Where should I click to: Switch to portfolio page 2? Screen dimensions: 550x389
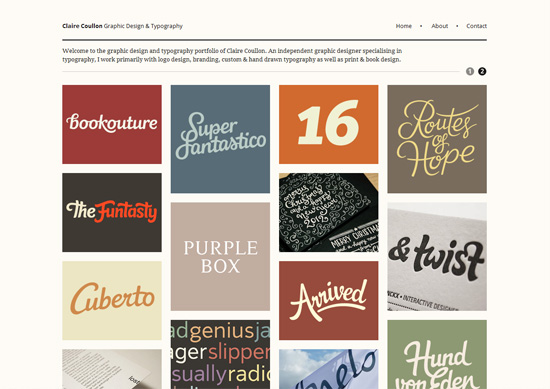482,72
